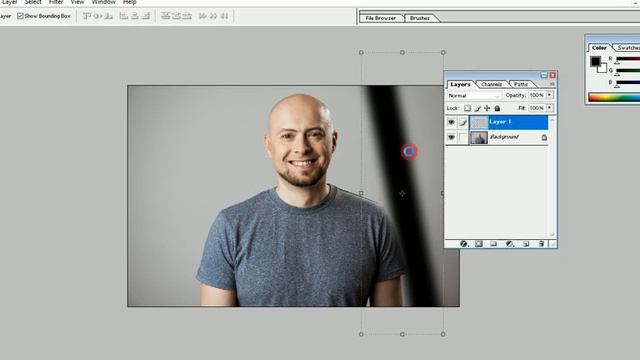This screenshot has height=360, width=640.
Task: Click Layers panel scrollbar down arrow
Action: [552, 235]
